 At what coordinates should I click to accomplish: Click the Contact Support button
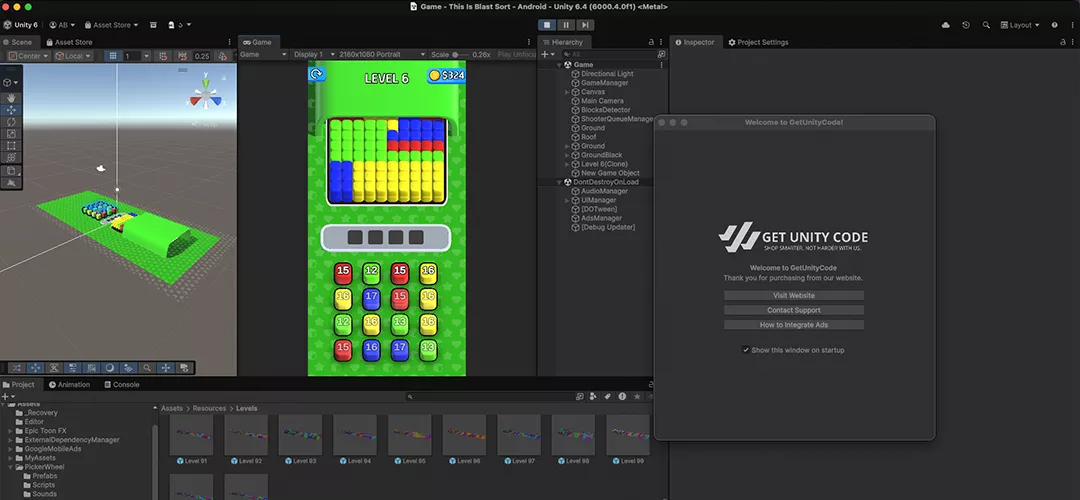(794, 310)
